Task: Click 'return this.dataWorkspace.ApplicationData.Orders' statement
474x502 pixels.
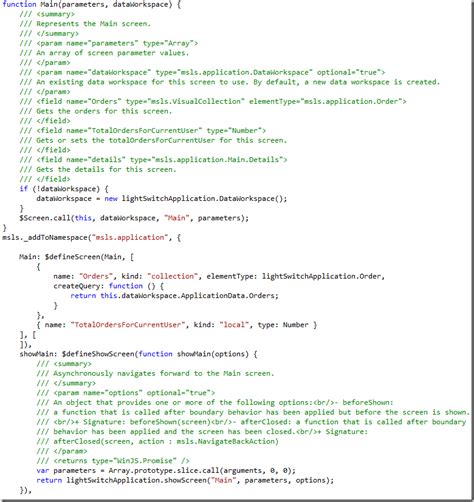Action: tap(174, 296)
